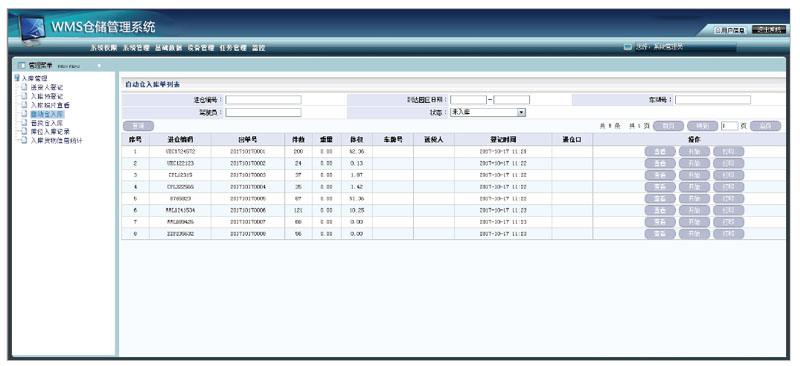Focus the end date box of 到达园区日期
800x366 pixels.
coord(512,100)
